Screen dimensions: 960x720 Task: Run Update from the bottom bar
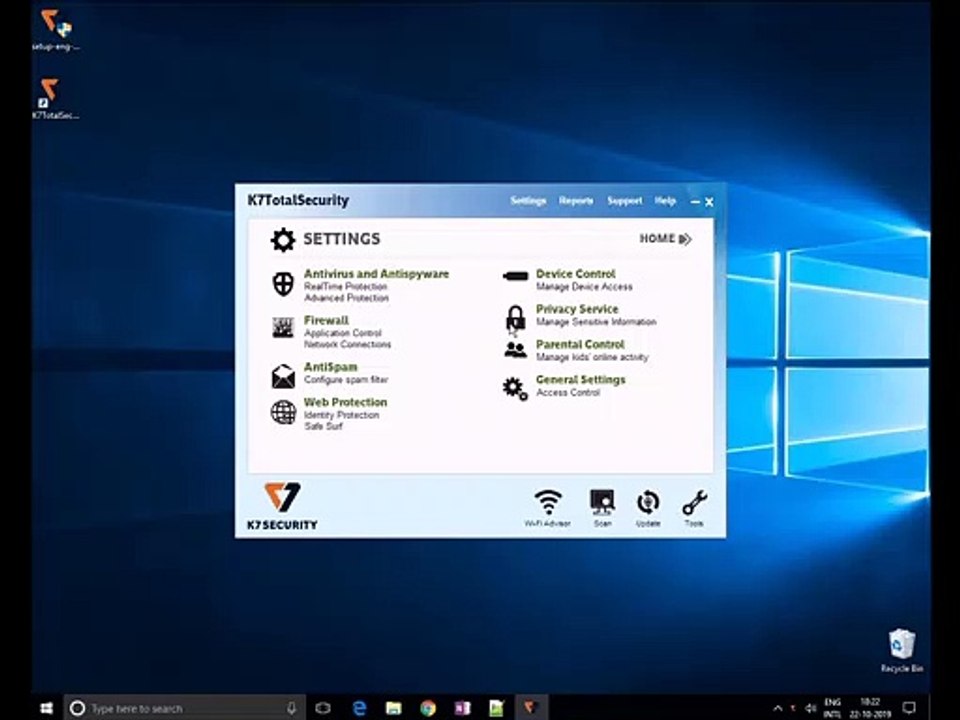[648, 508]
